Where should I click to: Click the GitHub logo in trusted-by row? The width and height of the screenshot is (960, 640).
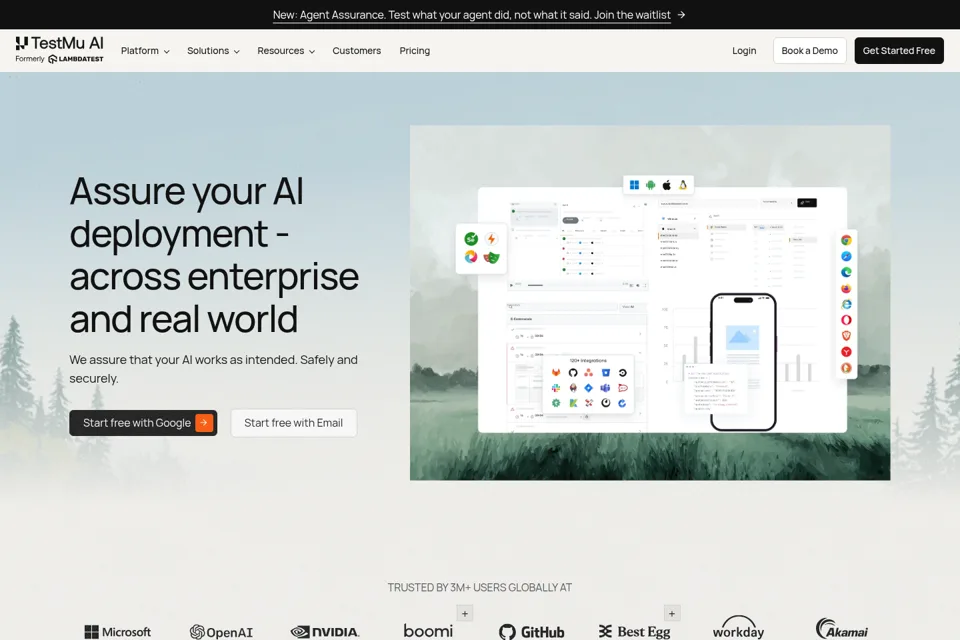coord(531,631)
